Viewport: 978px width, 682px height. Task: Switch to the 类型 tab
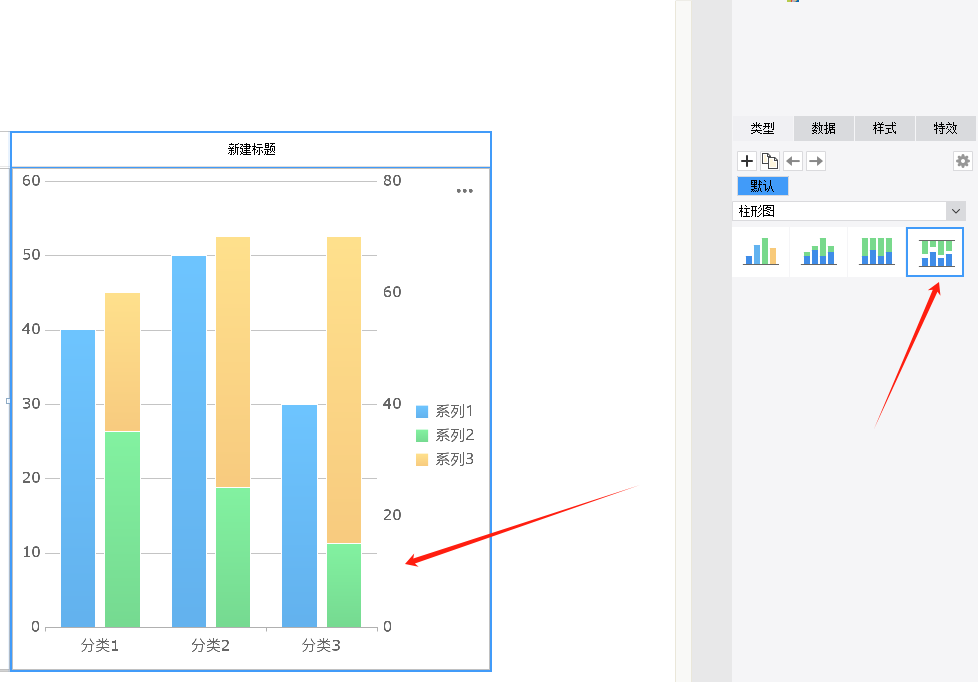762,128
